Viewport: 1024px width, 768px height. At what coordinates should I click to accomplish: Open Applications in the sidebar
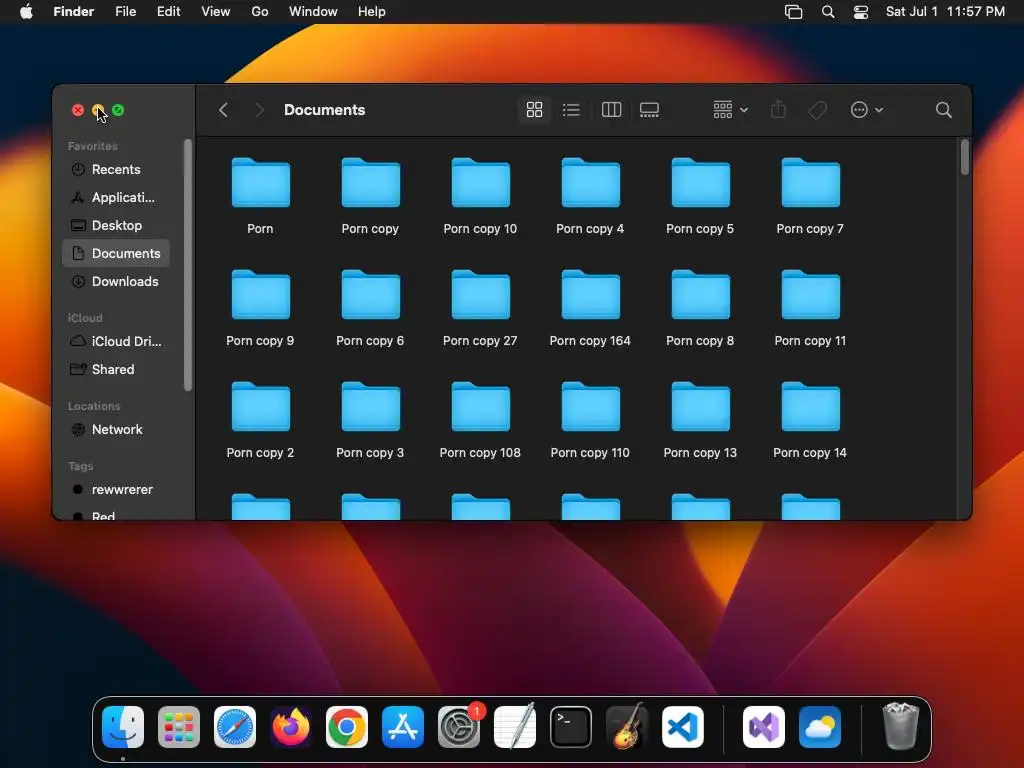(116, 197)
